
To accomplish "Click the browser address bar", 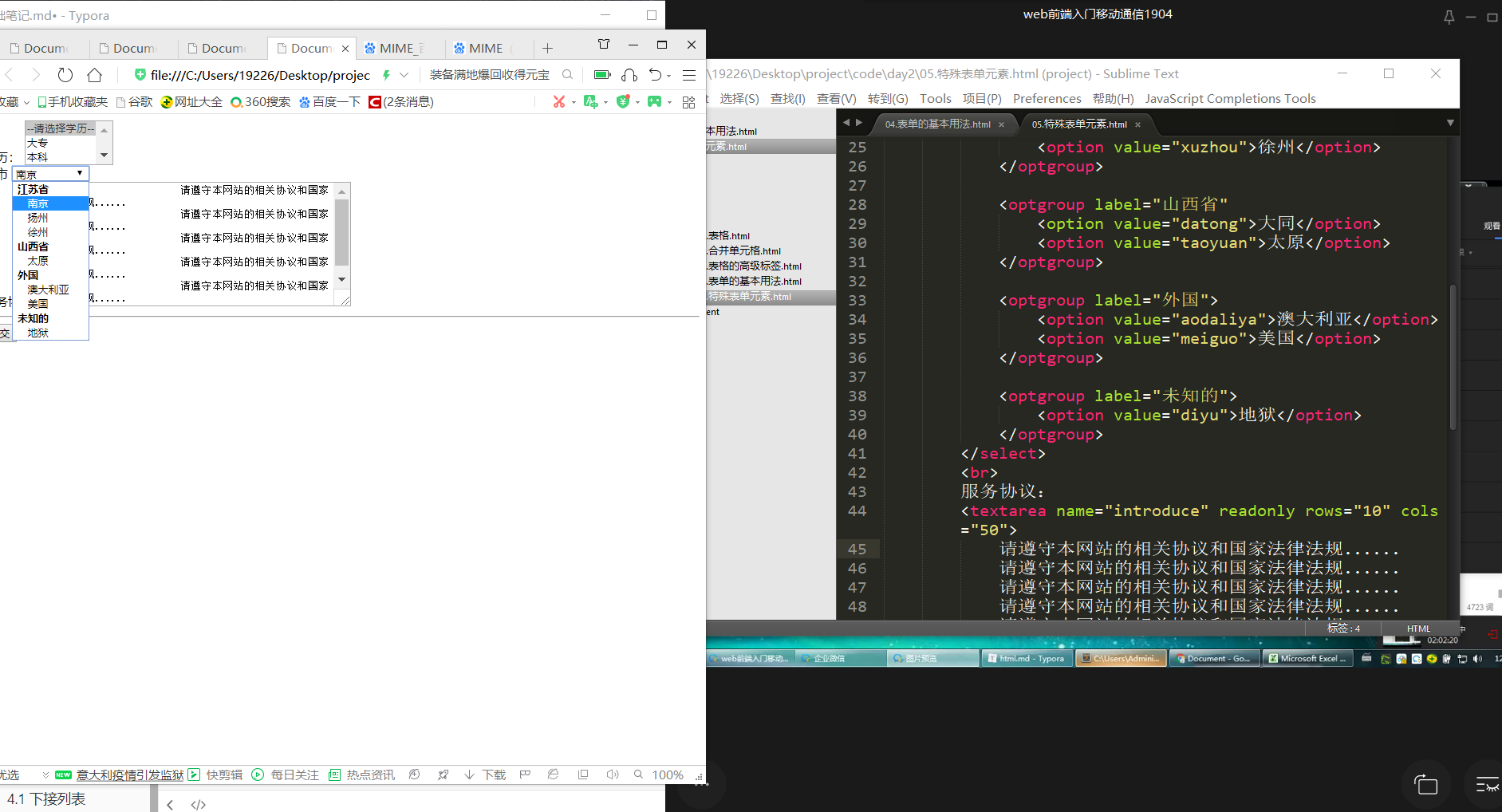I will tap(260, 75).
